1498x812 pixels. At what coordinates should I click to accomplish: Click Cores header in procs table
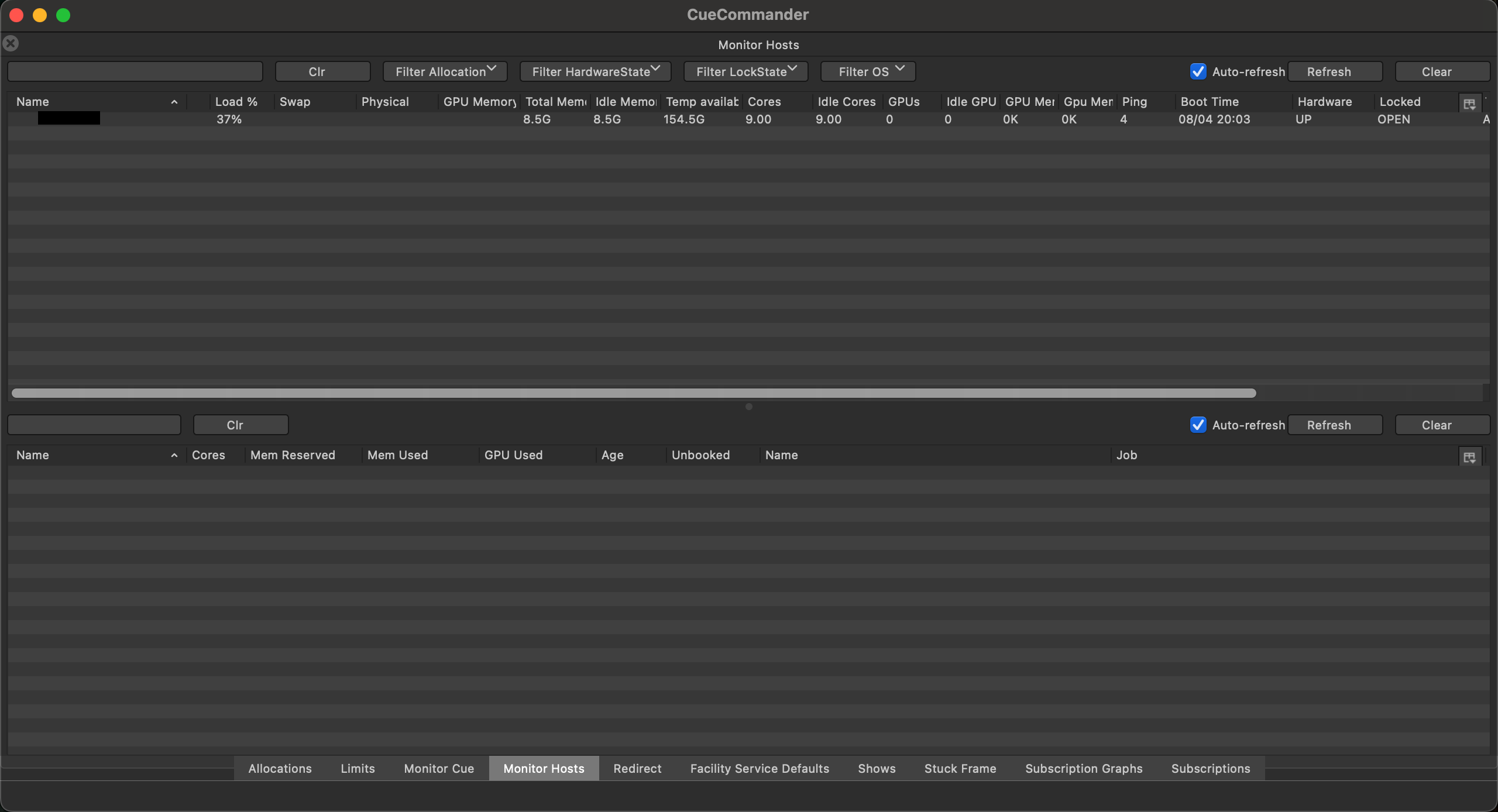click(x=215, y=455)
